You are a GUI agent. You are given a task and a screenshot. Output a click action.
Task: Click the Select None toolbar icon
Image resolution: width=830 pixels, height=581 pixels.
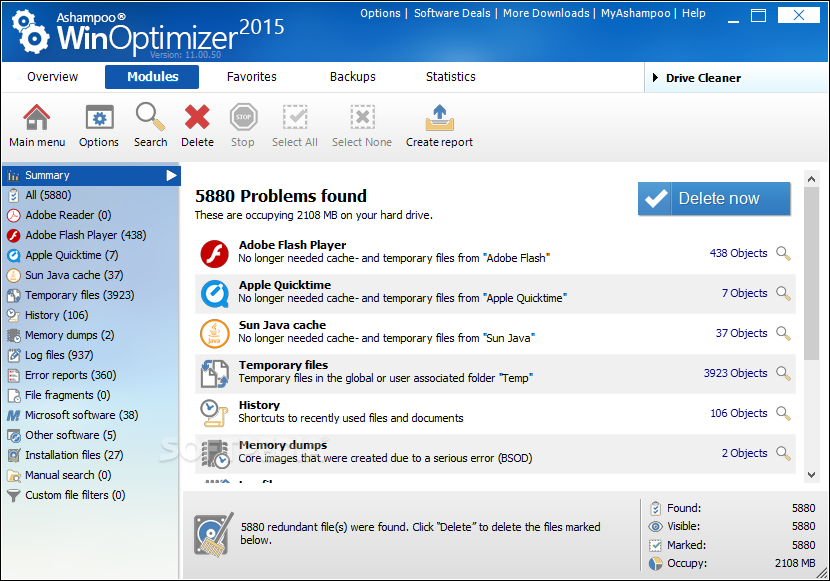362,117
